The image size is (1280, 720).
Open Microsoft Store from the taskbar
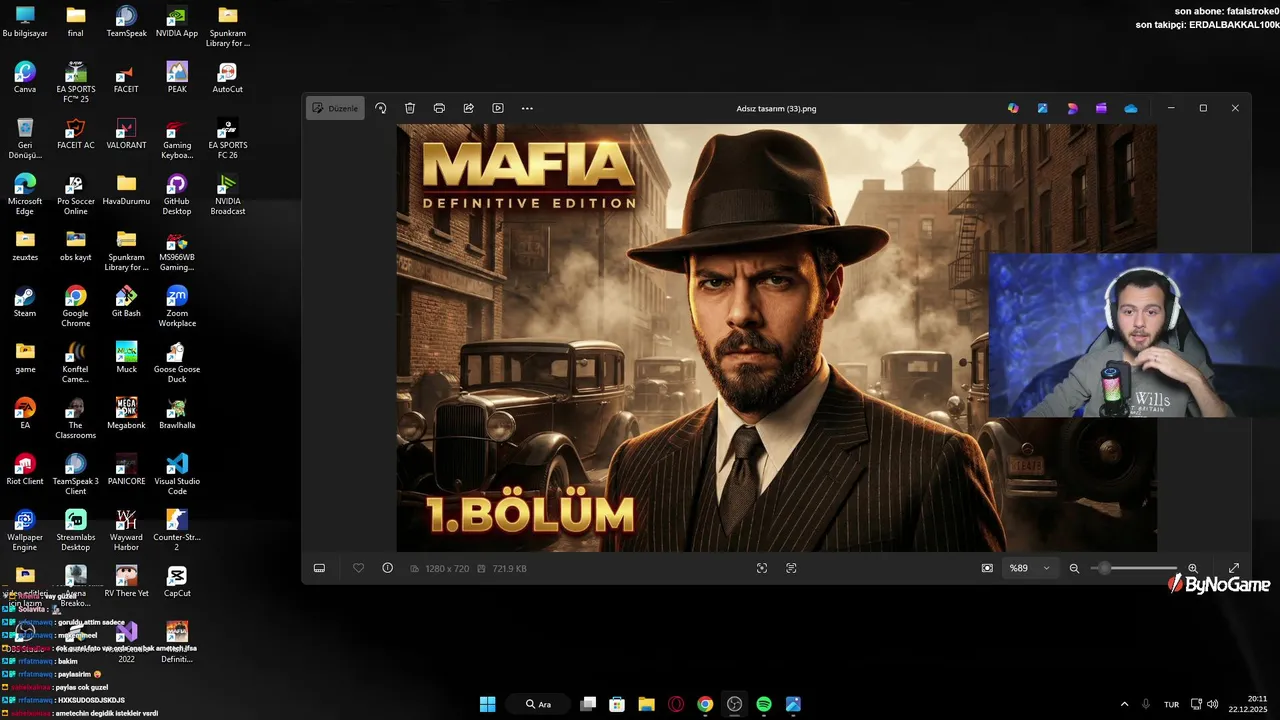pos(617,704)
